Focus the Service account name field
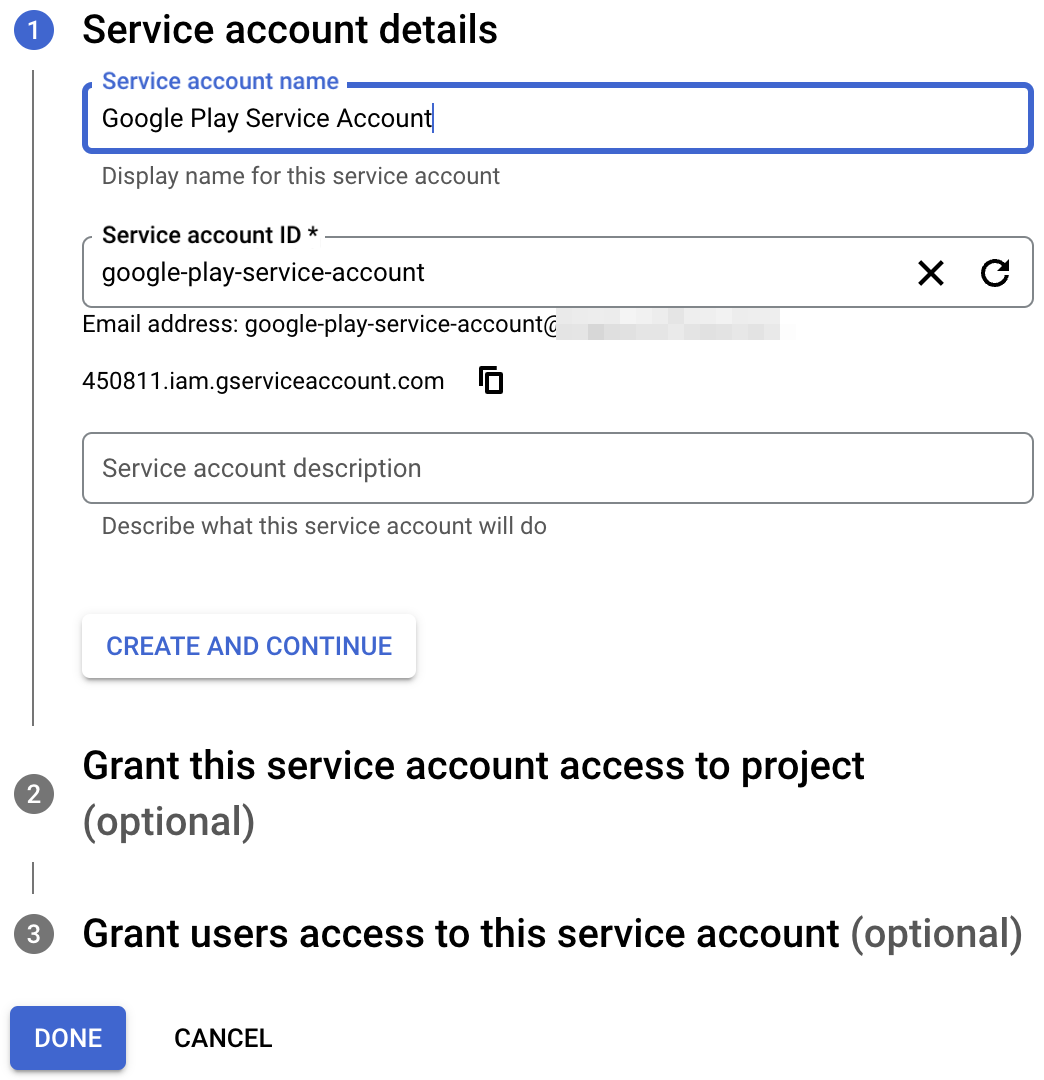The image size is (1044, 1080). click(556, 119)
